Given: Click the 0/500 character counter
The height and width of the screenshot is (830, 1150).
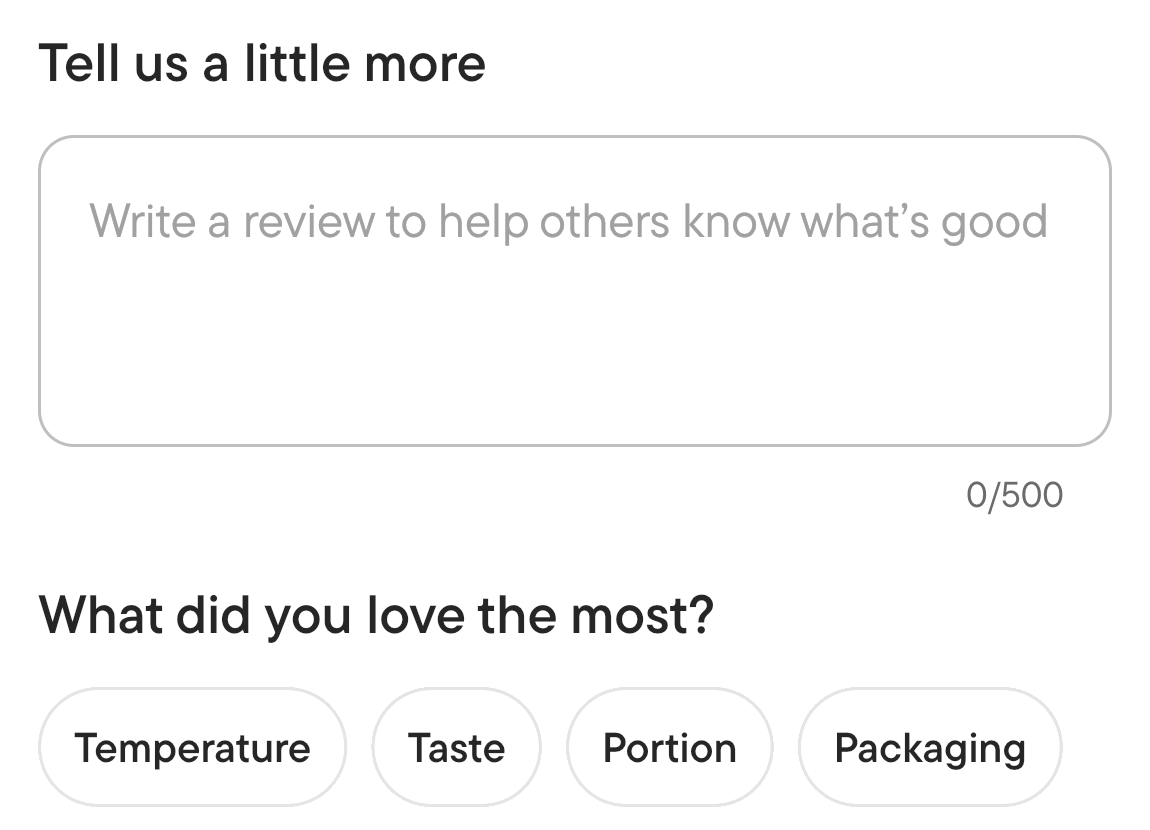Looking at the screenshot, I should [x=1013, y=494].
